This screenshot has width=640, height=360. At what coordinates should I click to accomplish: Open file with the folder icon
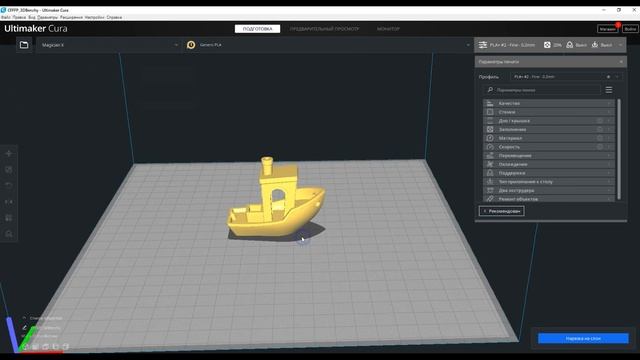click(x=24, y=45)
